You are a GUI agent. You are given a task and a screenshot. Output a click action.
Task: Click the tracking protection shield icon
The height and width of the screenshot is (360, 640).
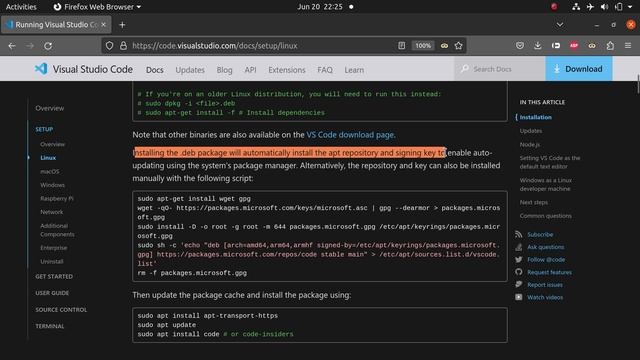click(x=109, y=46)
